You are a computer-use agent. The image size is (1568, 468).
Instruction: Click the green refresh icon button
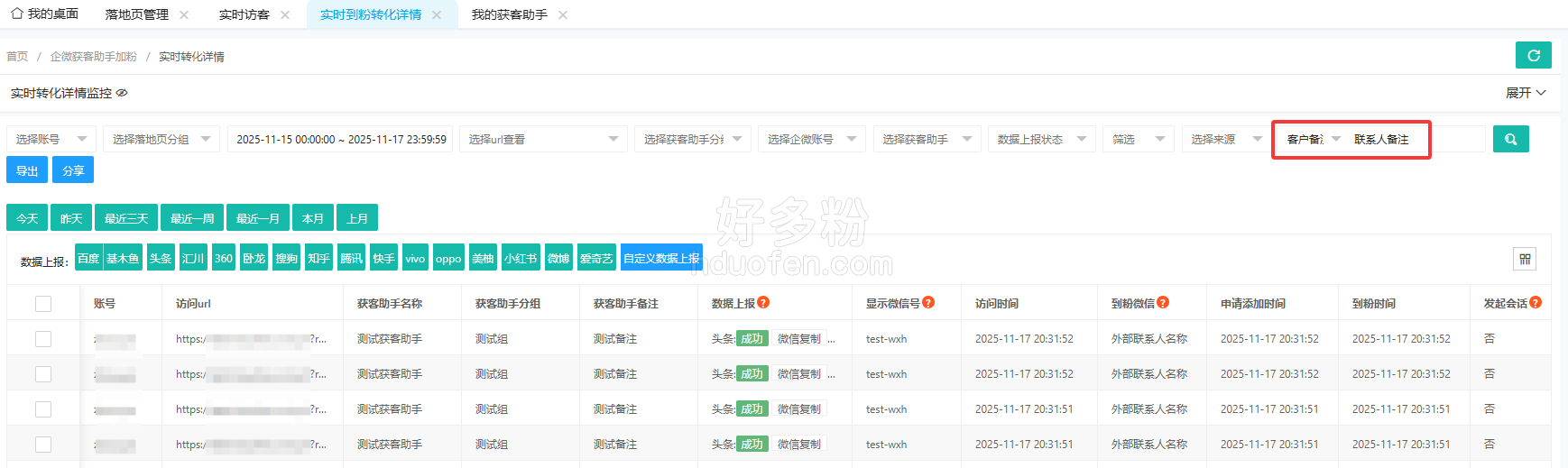point(1533,56)
